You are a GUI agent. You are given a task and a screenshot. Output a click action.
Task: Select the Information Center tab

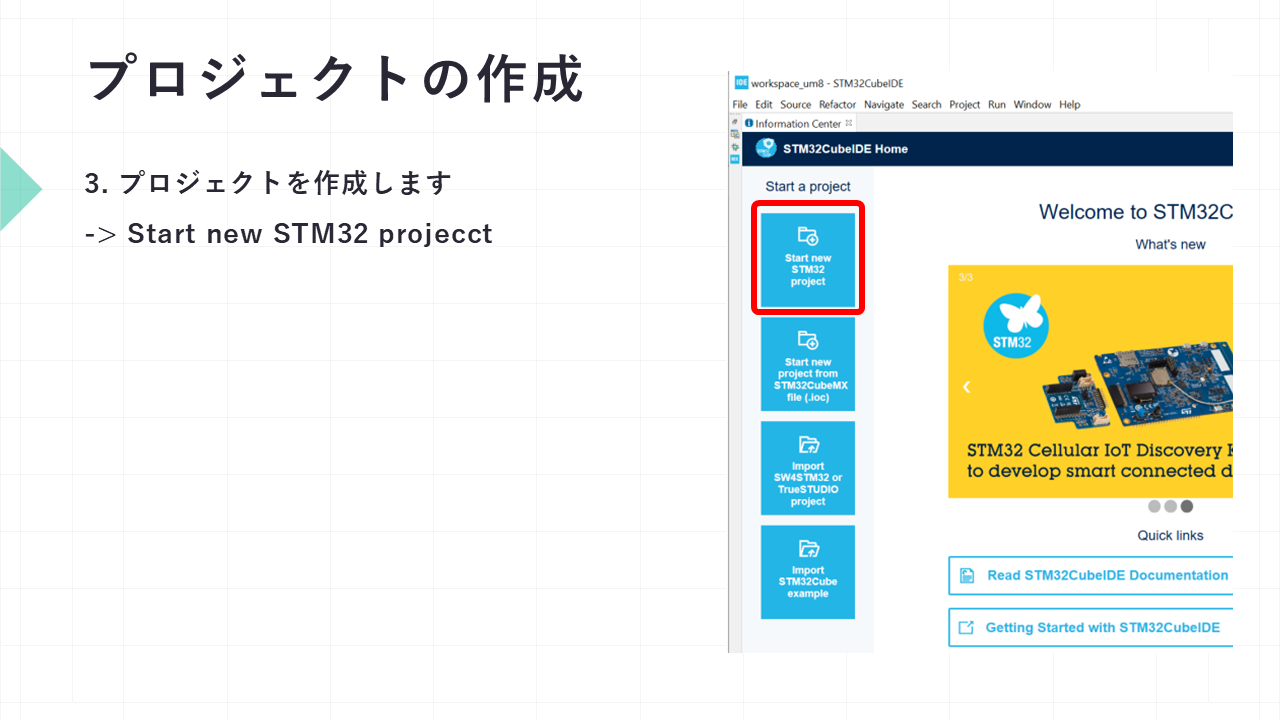coord(798,124)
